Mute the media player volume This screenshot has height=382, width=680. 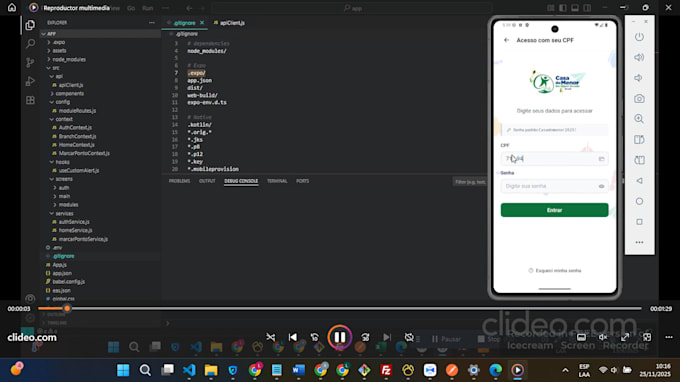[603, 337]
